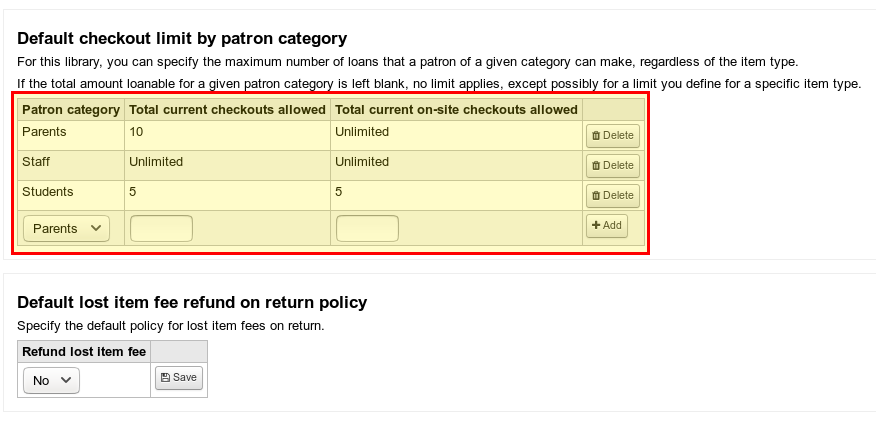The height and width of the screenshot is (423, 876).
Task: Click the Parents category name cell
Action: coord(44,132)
